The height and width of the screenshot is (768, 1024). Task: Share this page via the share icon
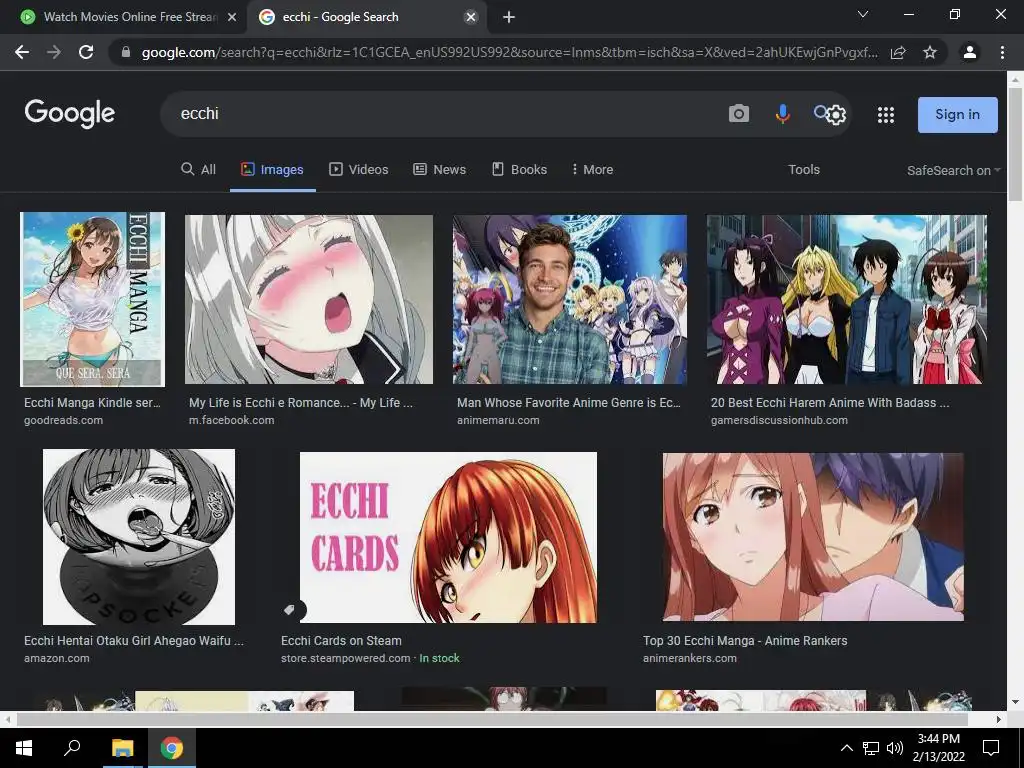[898, 52]
